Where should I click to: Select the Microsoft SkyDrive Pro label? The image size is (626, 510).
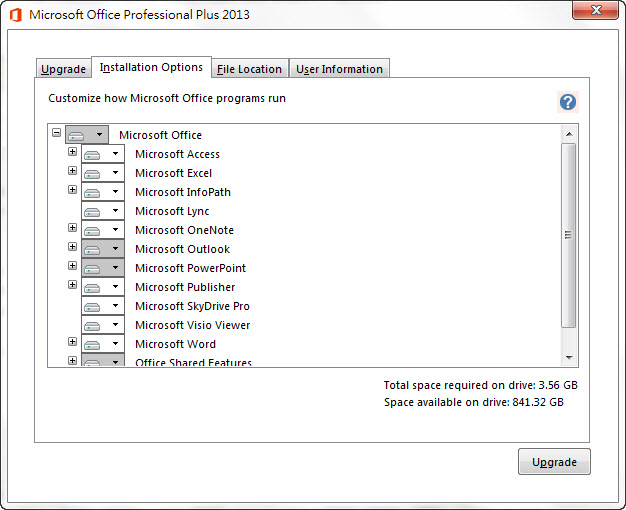point(192,306)
